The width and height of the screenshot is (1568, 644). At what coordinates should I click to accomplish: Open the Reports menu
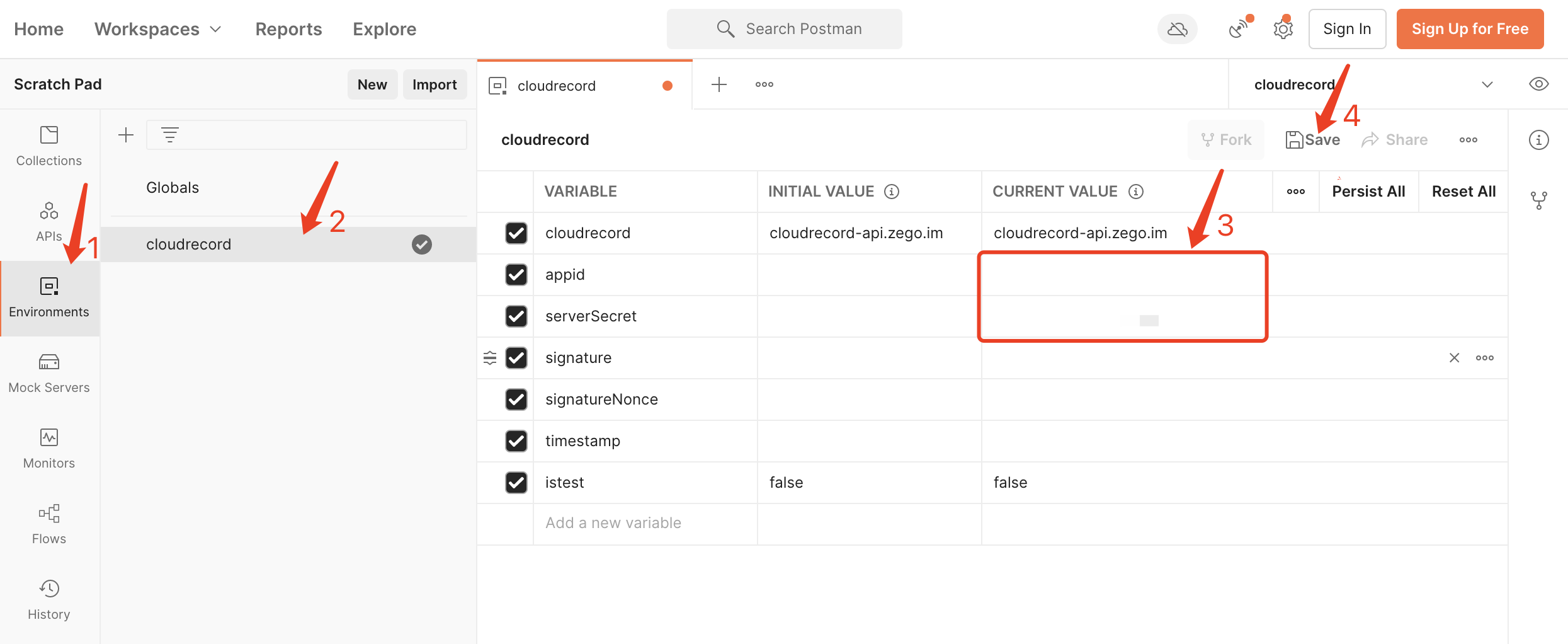(288, 29)
